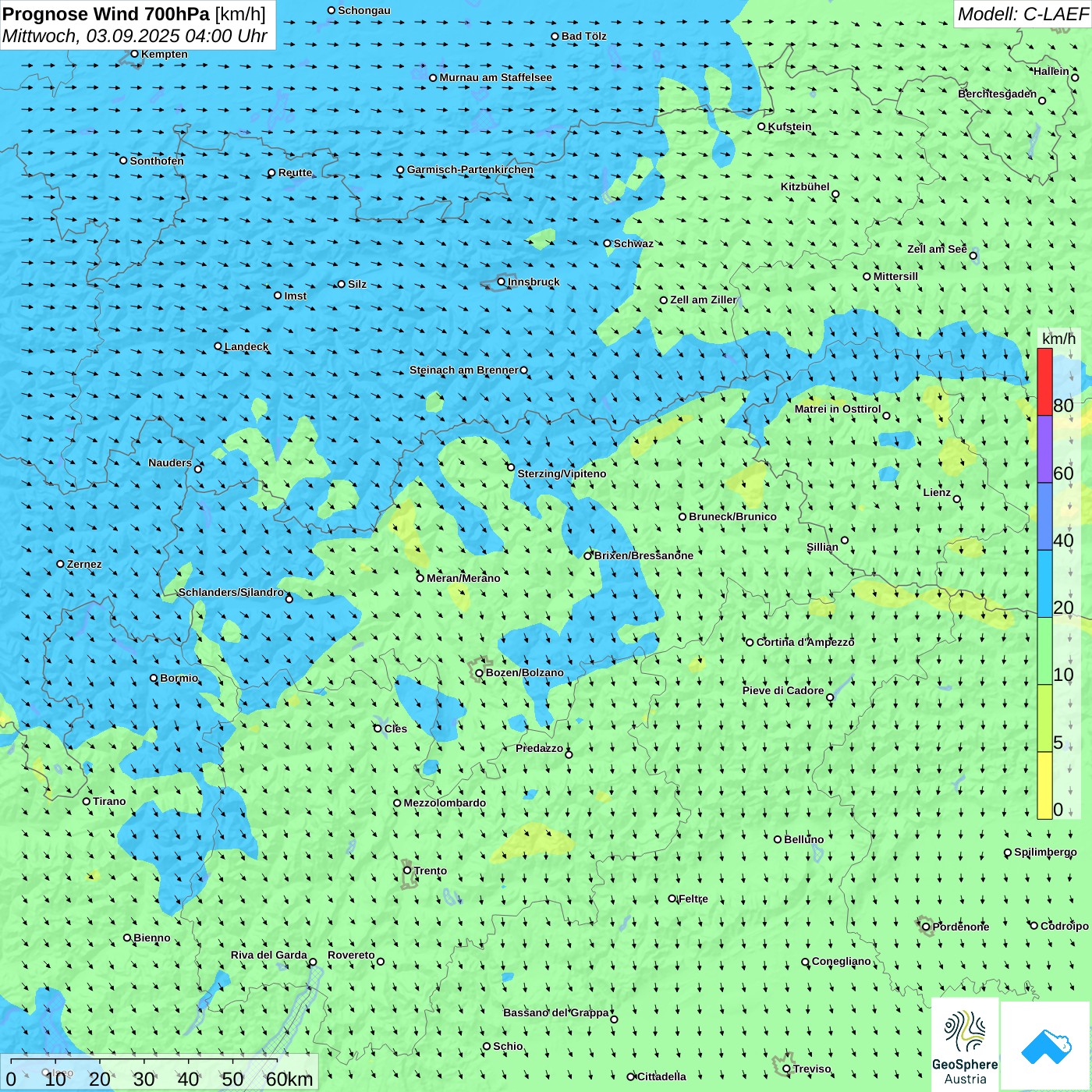Click the Reutte city label
Screen dimensions: 1092x1092
295,172
